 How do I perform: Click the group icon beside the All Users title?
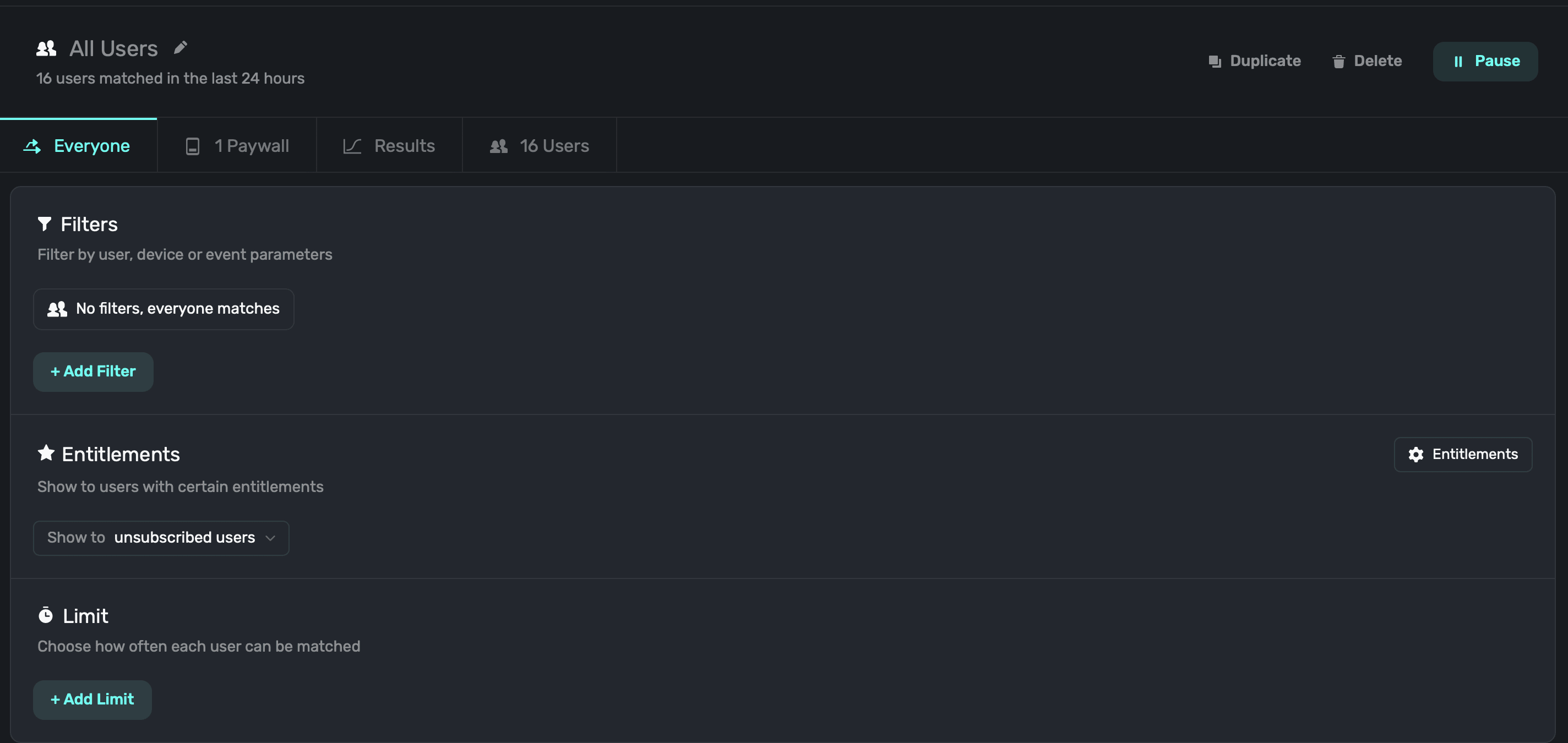point(46,48)
